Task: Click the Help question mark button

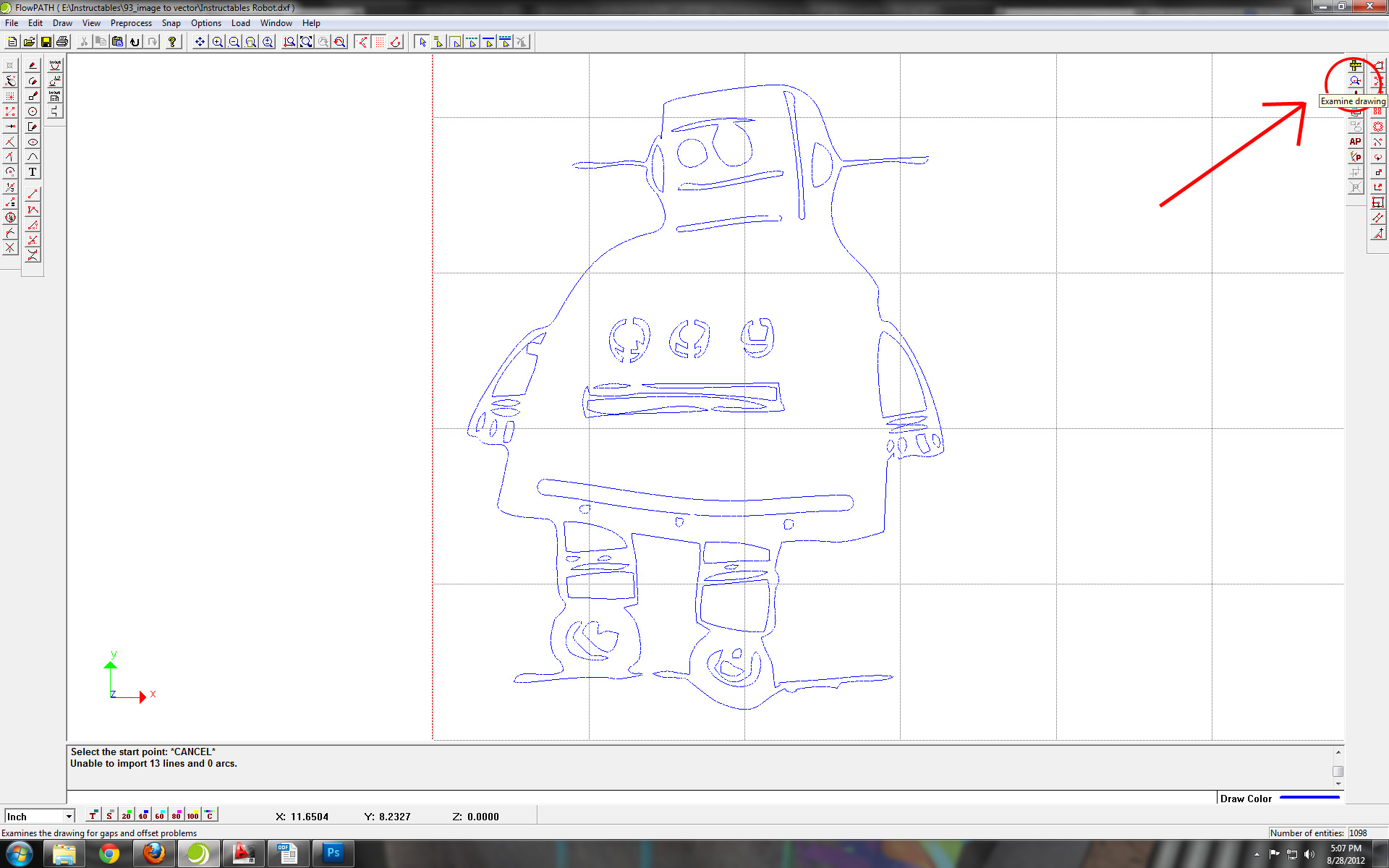Action: [172, 42]
